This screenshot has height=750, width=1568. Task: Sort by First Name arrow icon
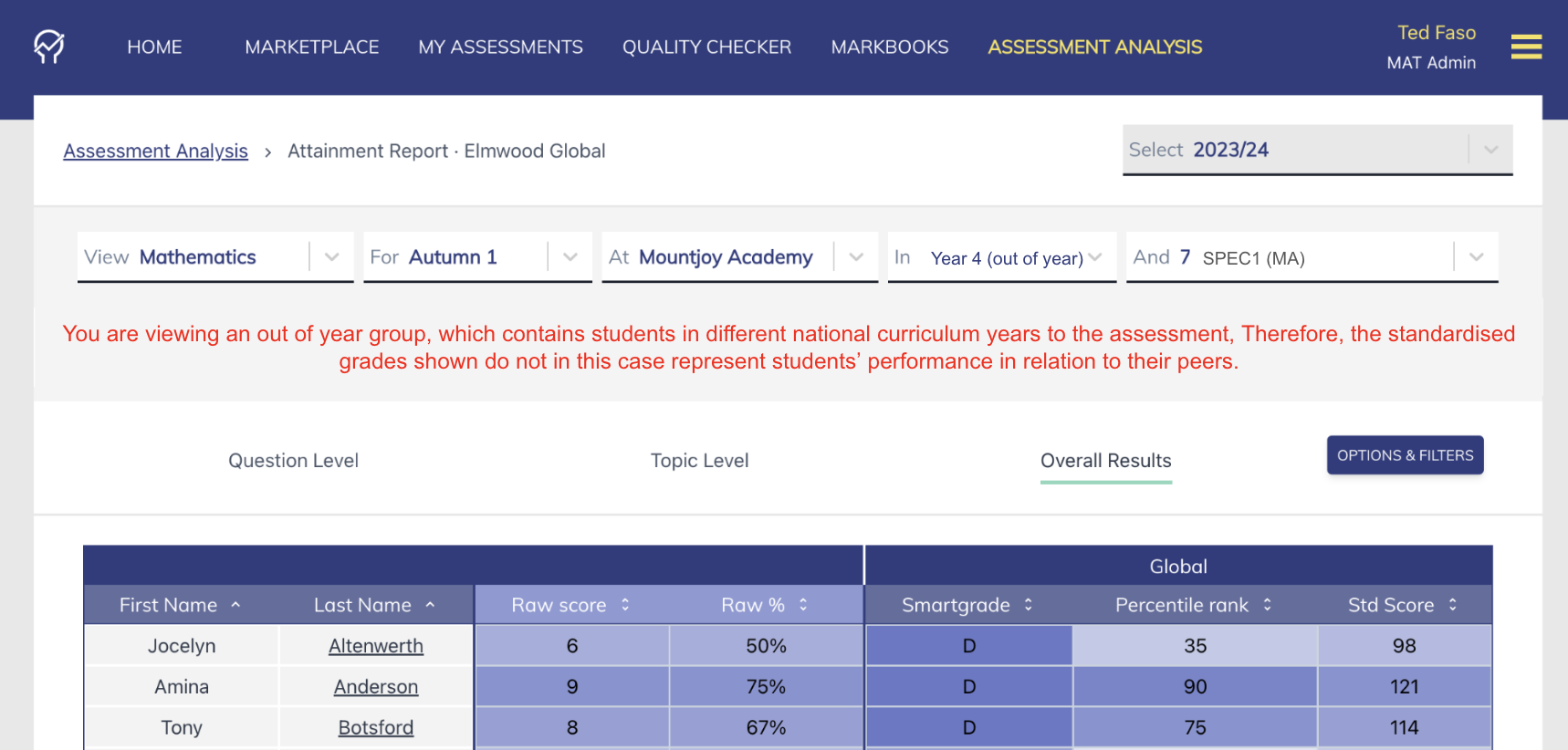235,605
